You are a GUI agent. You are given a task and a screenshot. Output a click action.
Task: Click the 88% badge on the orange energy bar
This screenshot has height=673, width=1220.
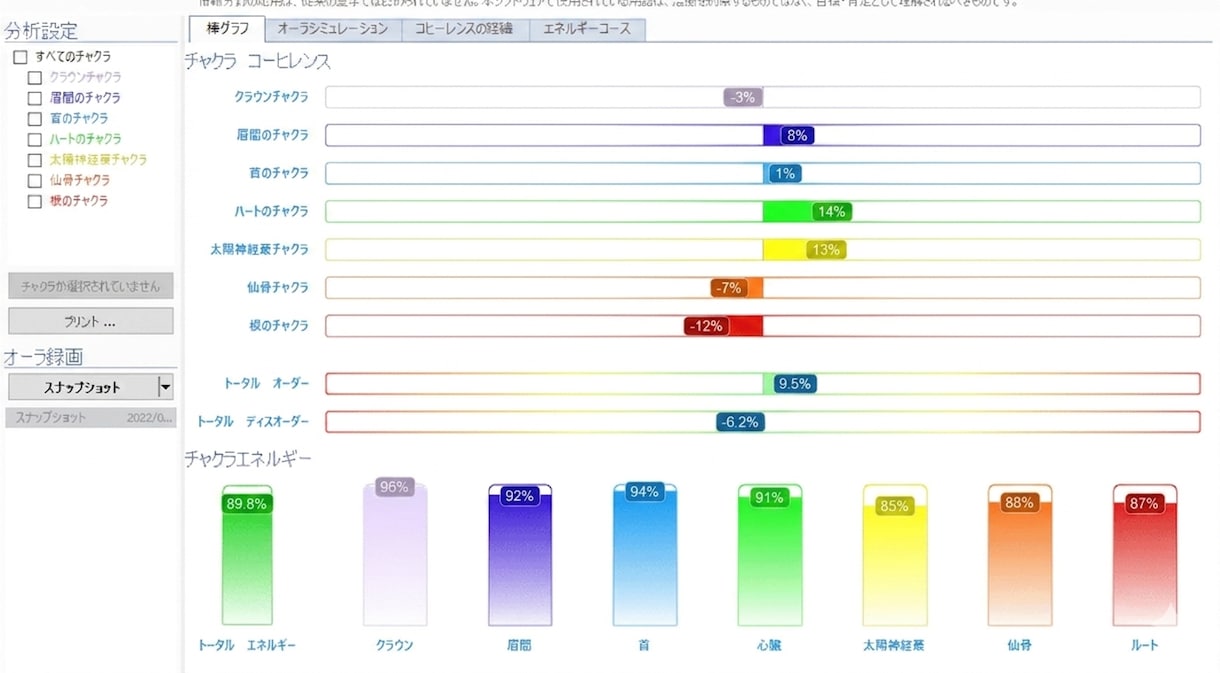click(x=1019, y=503)
